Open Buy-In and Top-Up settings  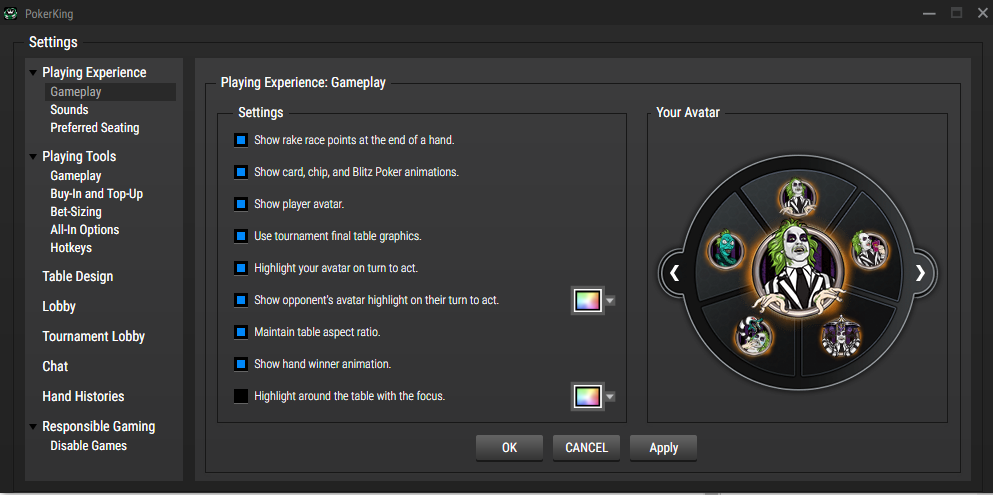96,194
